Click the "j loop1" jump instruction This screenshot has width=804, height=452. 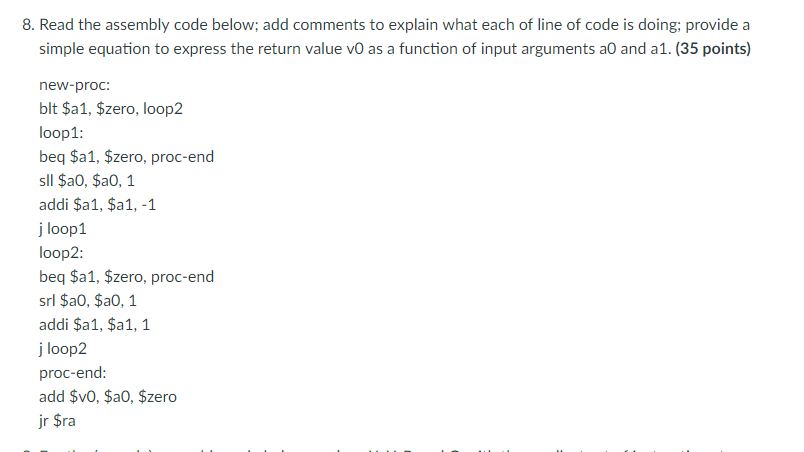(65, 229)
